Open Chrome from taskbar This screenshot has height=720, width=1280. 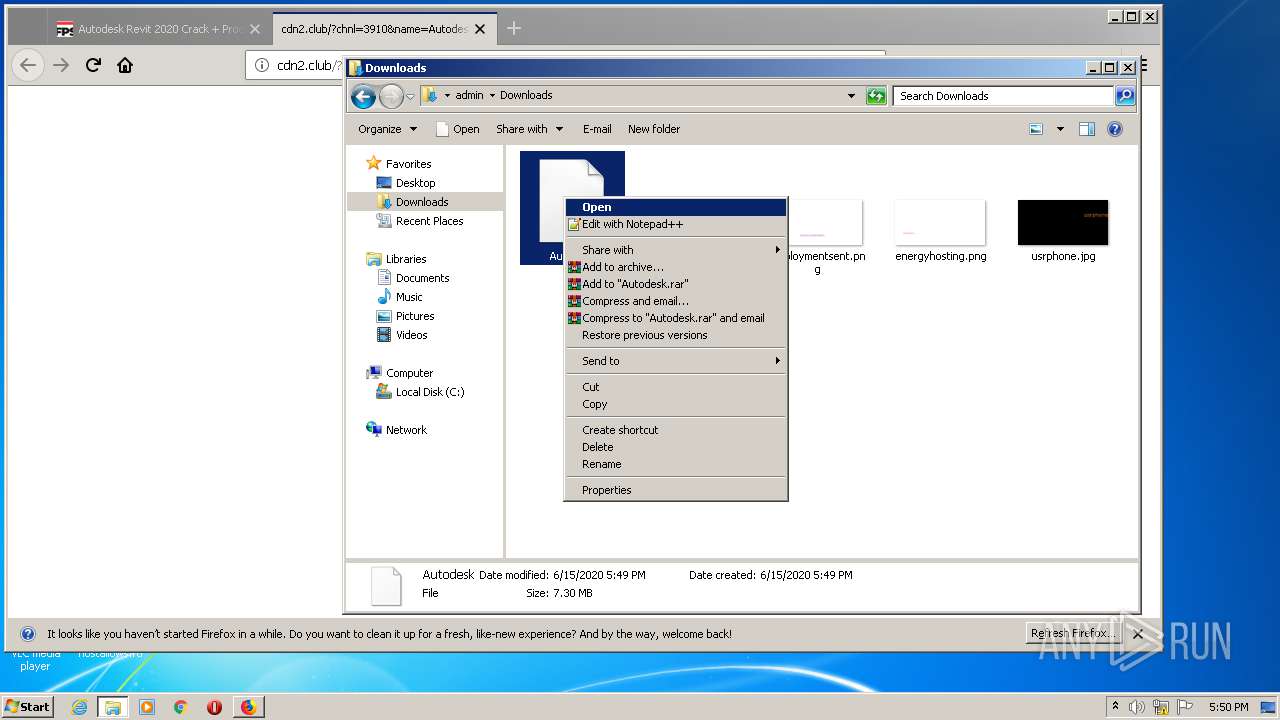pyautogui.click(x=180, y=707)
